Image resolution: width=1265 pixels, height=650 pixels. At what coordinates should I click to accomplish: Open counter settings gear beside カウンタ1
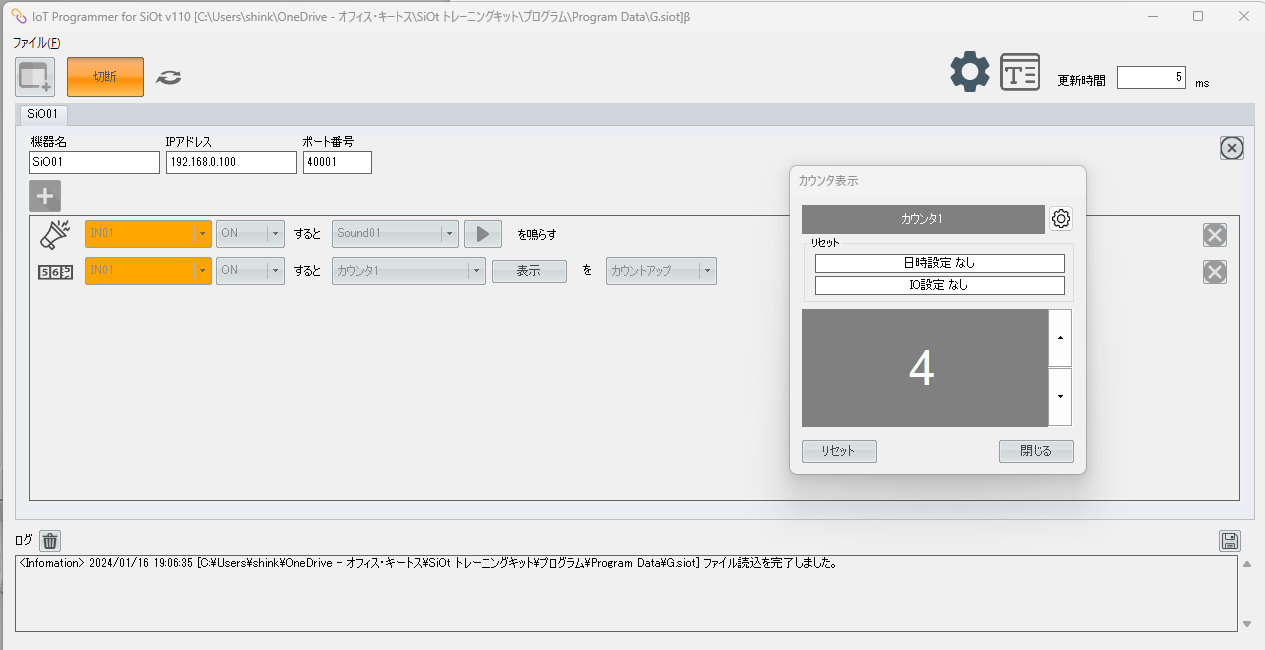pyautogui.click(x=1061, y=219)
